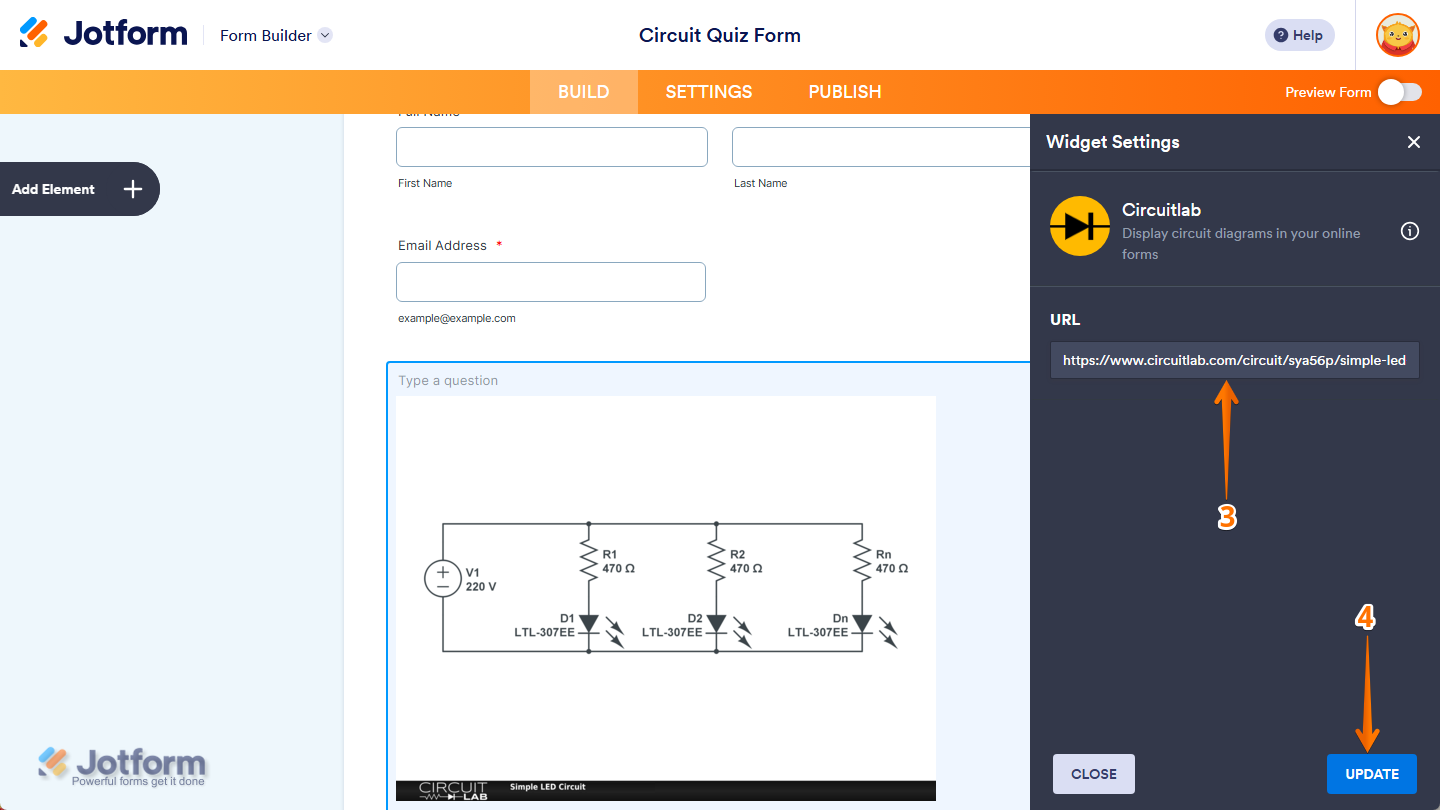Screen dimensions: 1440x810
Task: Switch to the SETTINGS tab
Action: 708,91
